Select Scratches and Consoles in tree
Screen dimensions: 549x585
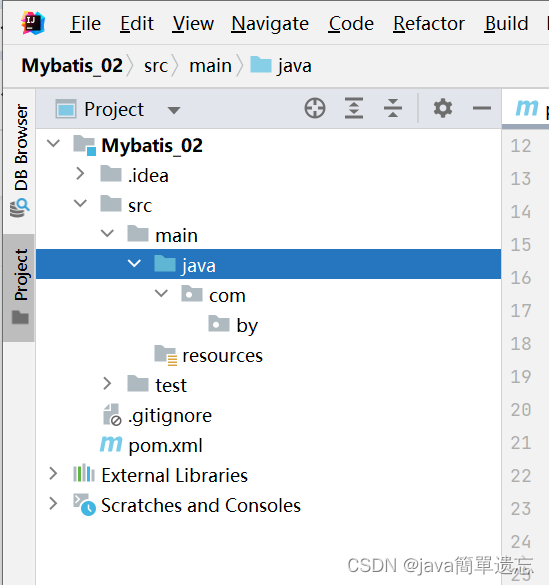pos(201,505)
